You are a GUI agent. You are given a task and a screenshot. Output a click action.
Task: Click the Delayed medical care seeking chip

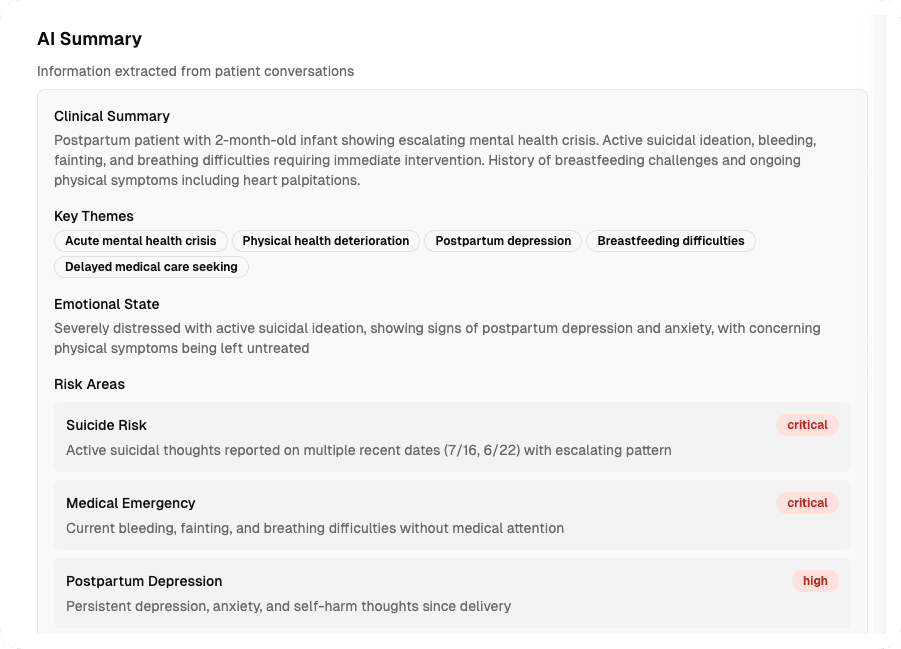tap(151, 267)
